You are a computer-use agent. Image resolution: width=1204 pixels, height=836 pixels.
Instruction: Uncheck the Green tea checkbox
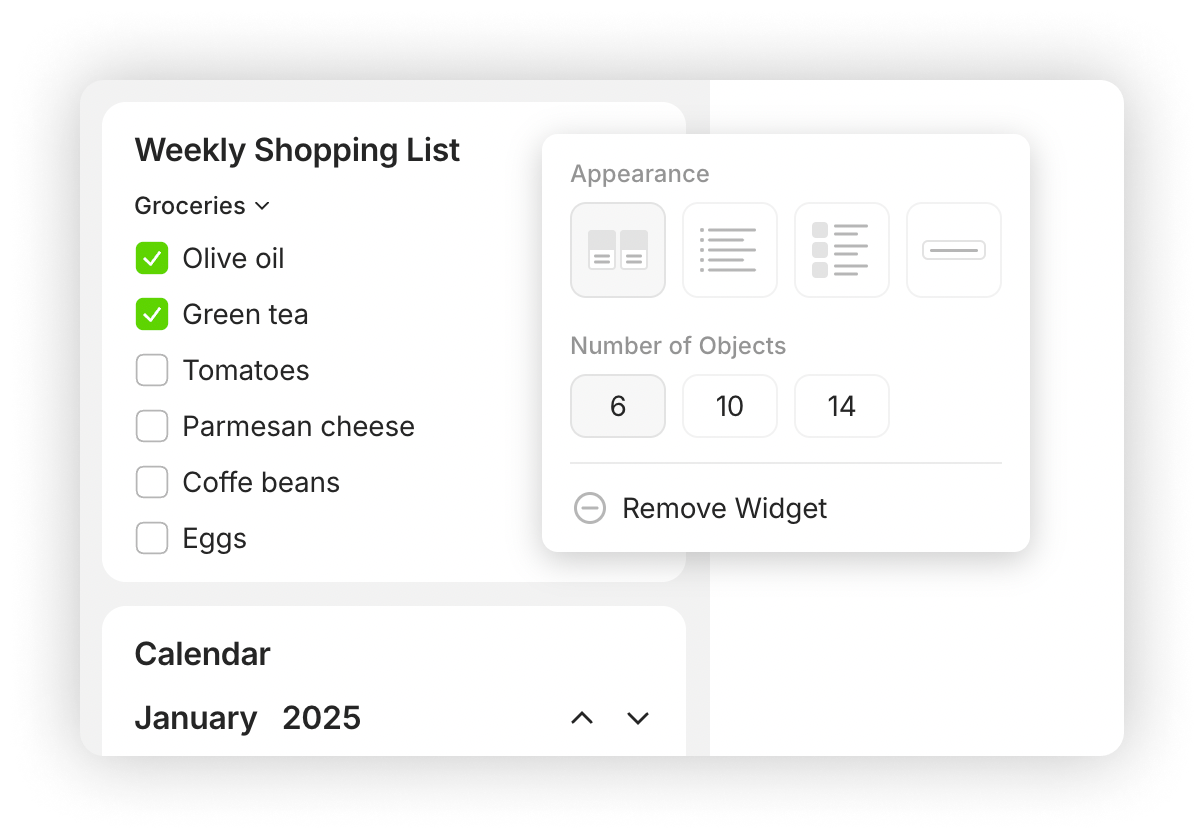pos(152,314)
